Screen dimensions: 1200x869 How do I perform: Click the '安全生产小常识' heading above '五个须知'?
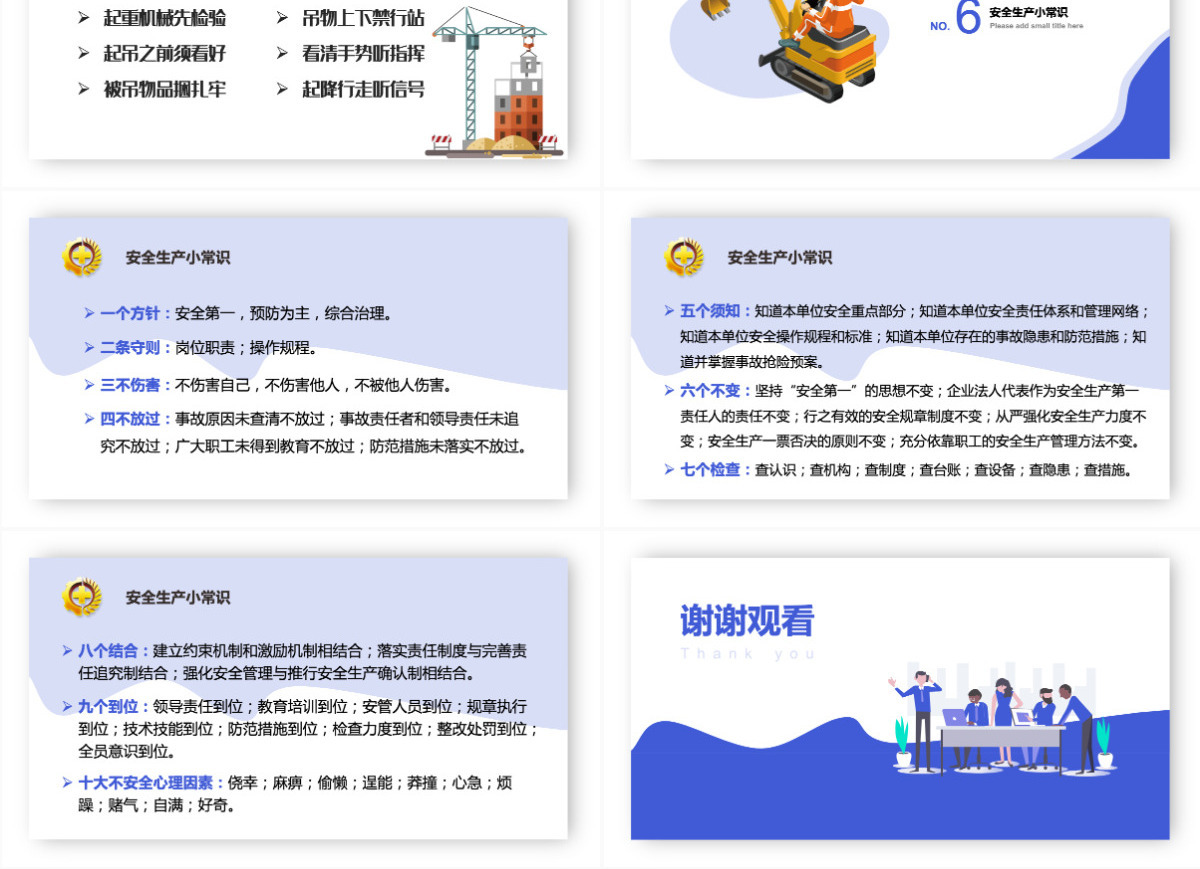tap(780, 257)
